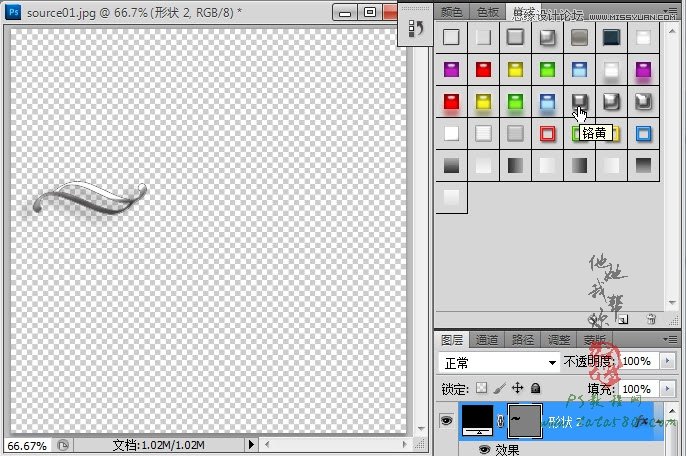
Task: Toggle visibility of 效果 layer effects
Action: pos(484,449)
